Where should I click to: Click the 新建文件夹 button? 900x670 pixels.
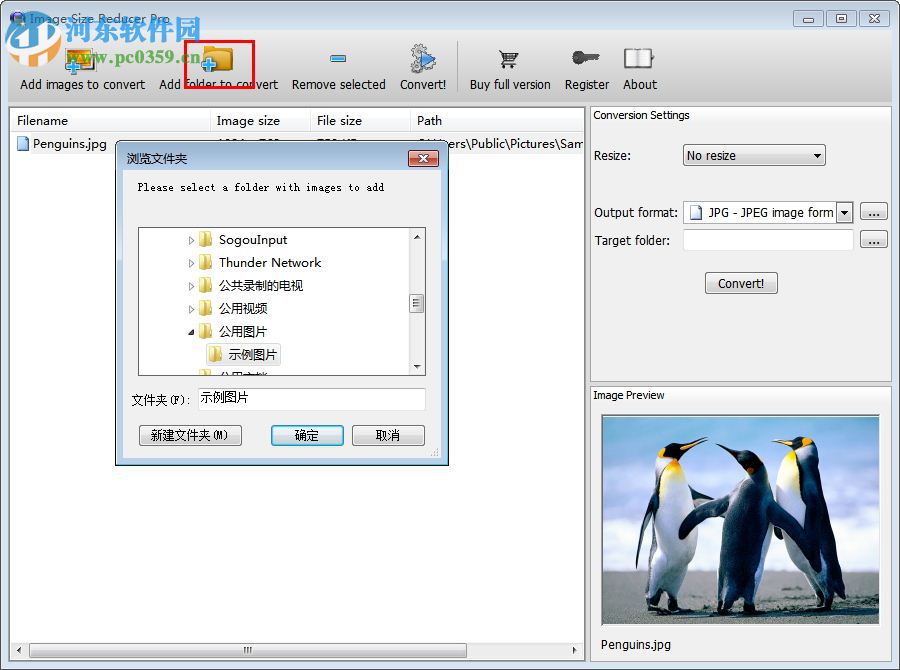click(x=190, y=435)
